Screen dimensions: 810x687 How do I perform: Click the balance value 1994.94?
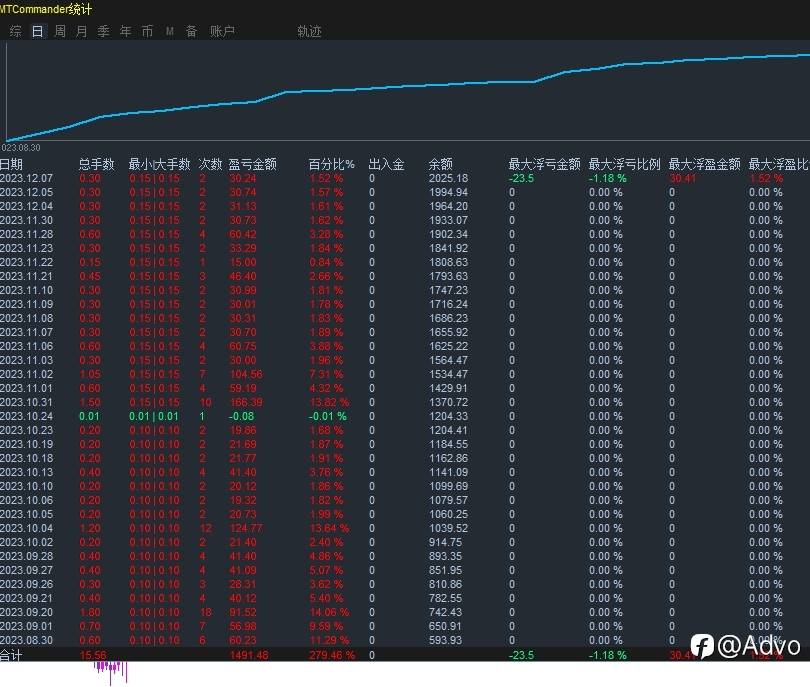[448, 192]
